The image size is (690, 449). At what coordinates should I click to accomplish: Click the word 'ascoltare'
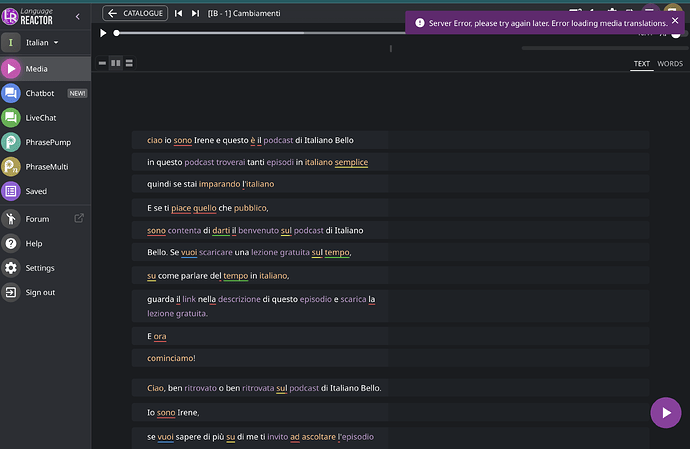click(x=319, y=437)
